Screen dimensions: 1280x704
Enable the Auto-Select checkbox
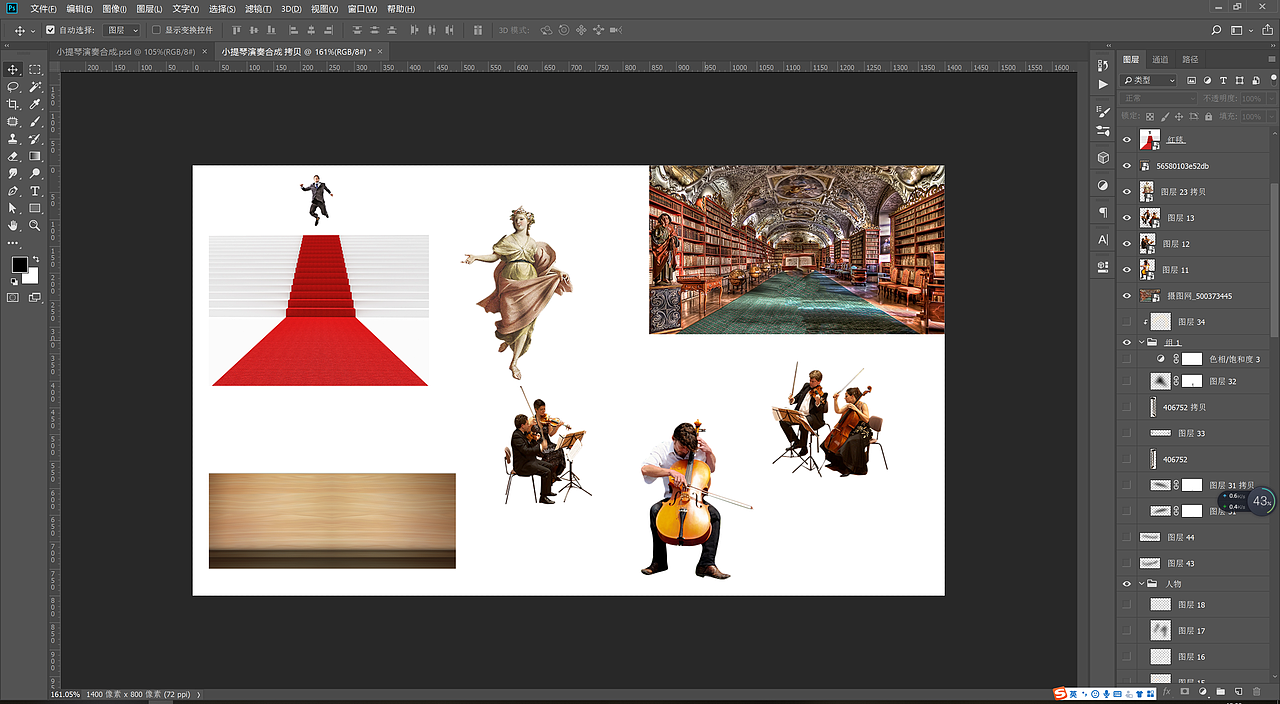(x=51, y=30)
